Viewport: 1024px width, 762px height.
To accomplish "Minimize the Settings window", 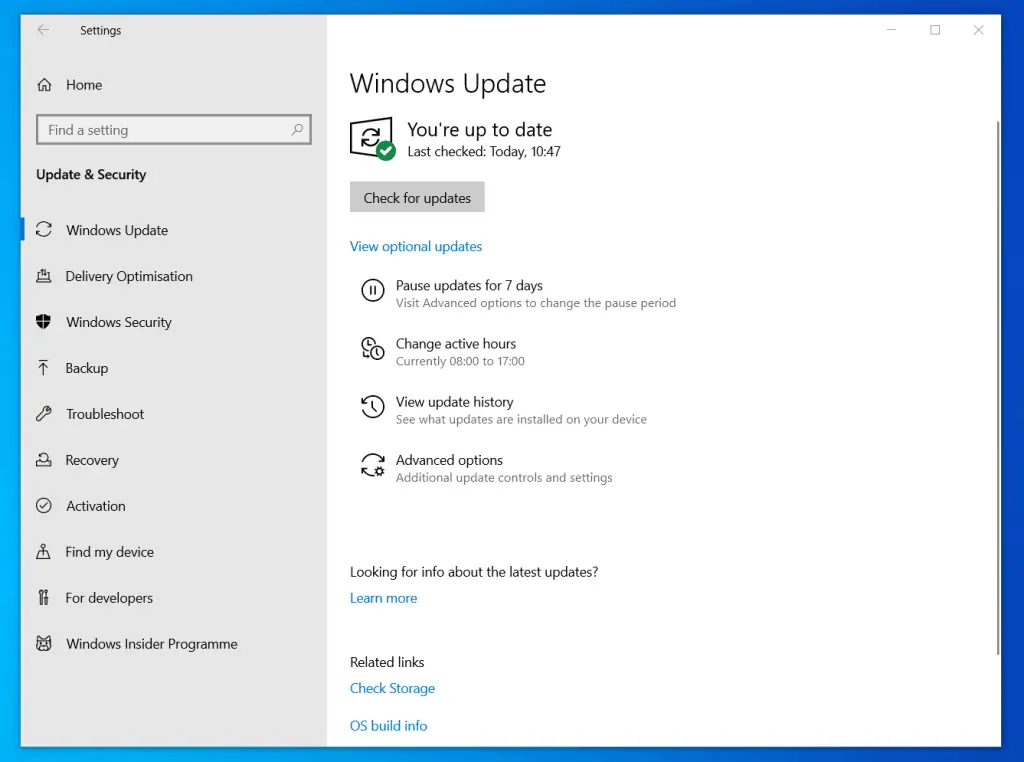I will click(891, 30).
